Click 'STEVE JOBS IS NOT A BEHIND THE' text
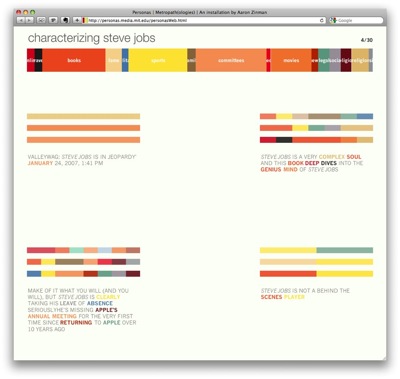 (x=305, y=291)
